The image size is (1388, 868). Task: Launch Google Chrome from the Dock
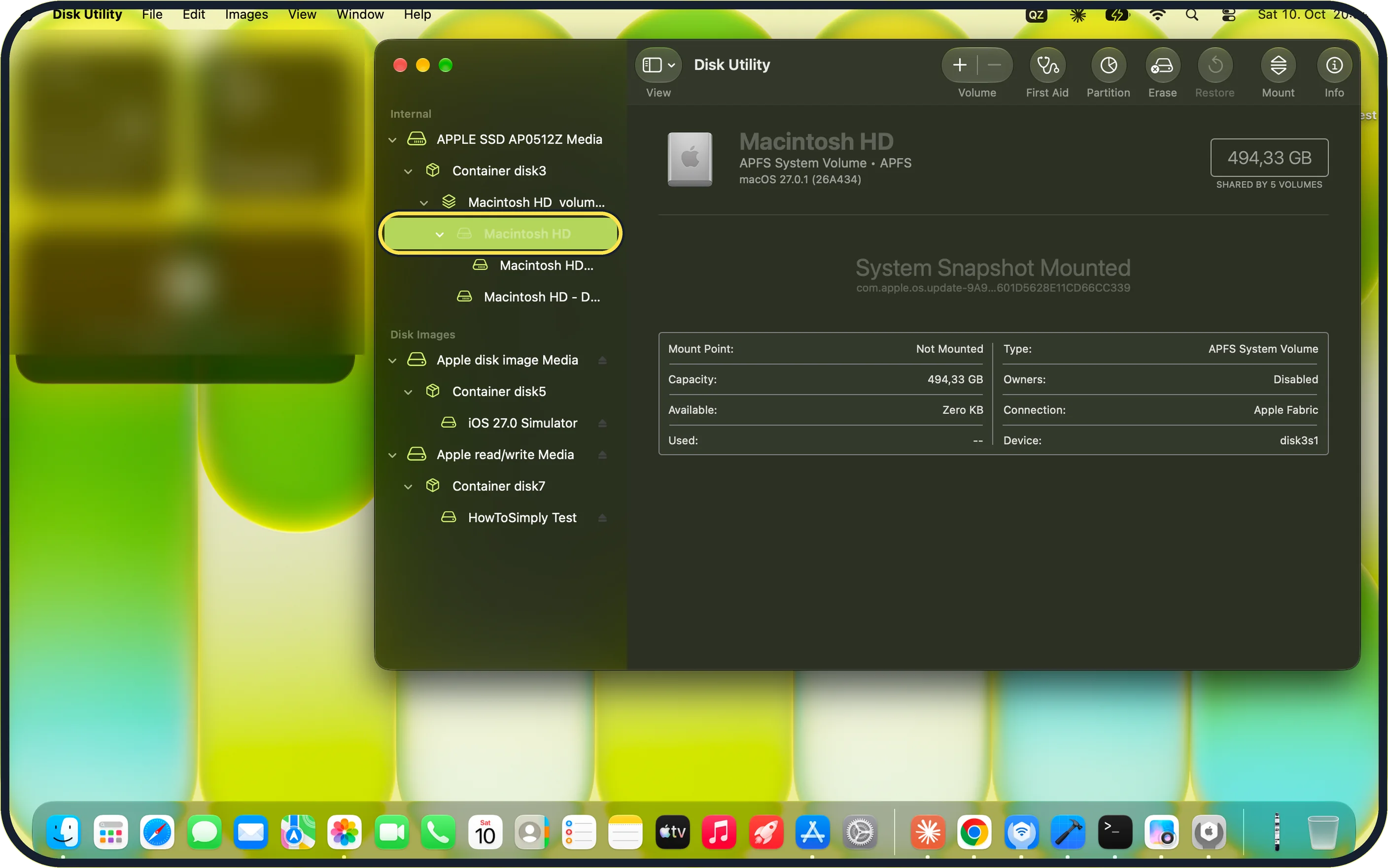tap(974, 832)
